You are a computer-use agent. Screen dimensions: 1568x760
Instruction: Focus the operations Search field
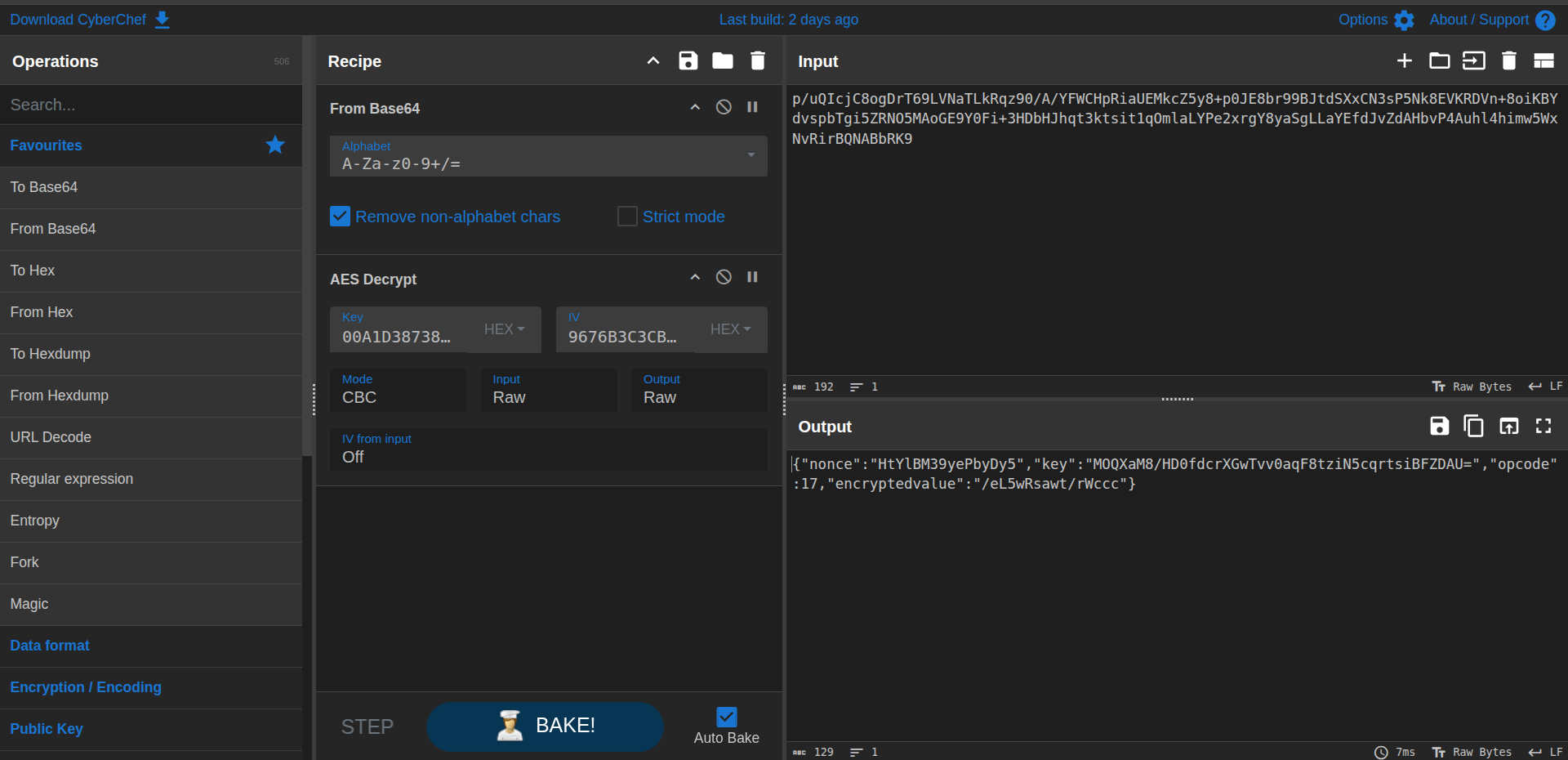[151, 105]
